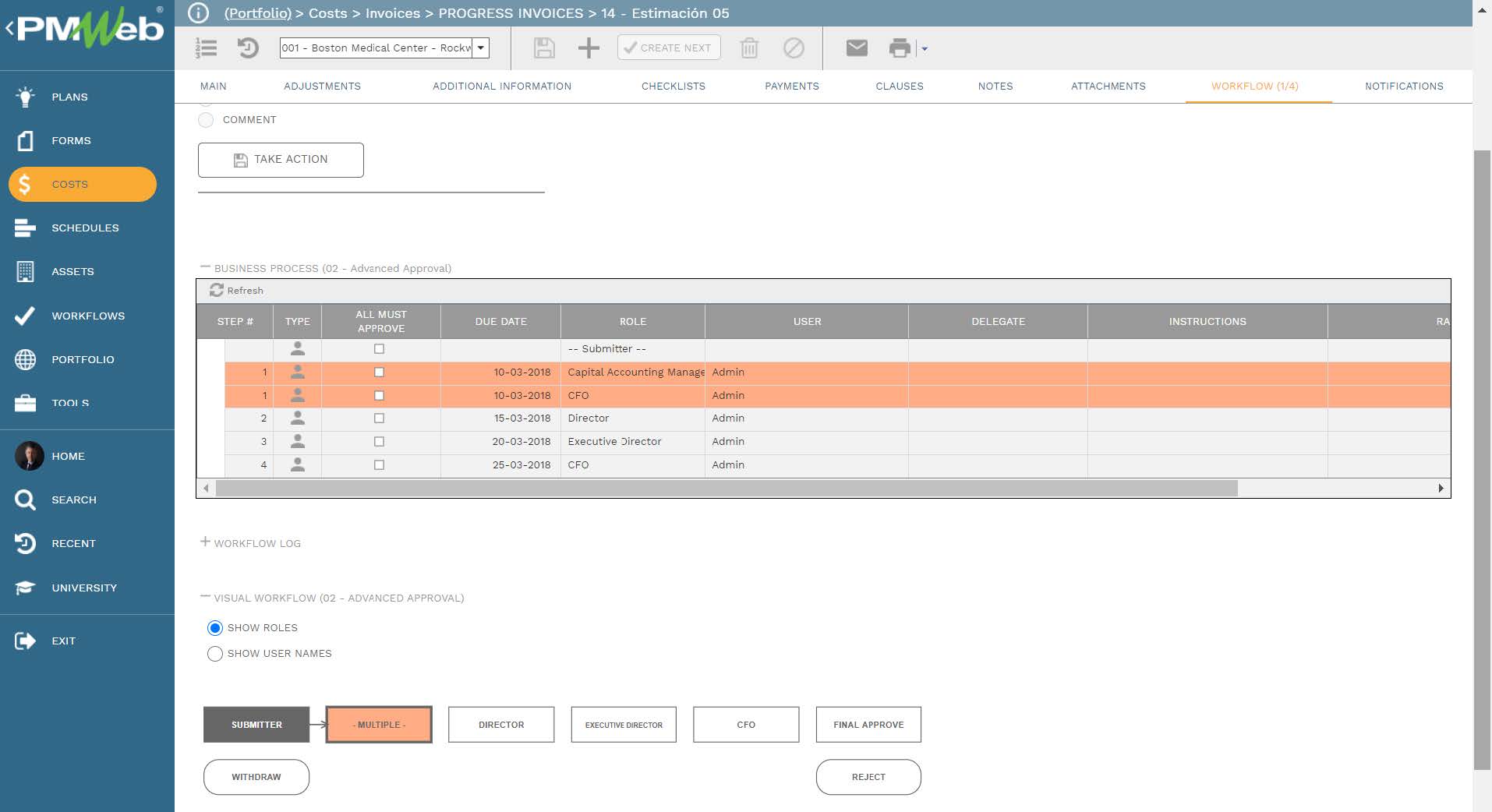1492x812 pixels.
Task: Click the save disk icon
Action: [x=544, y=48]
